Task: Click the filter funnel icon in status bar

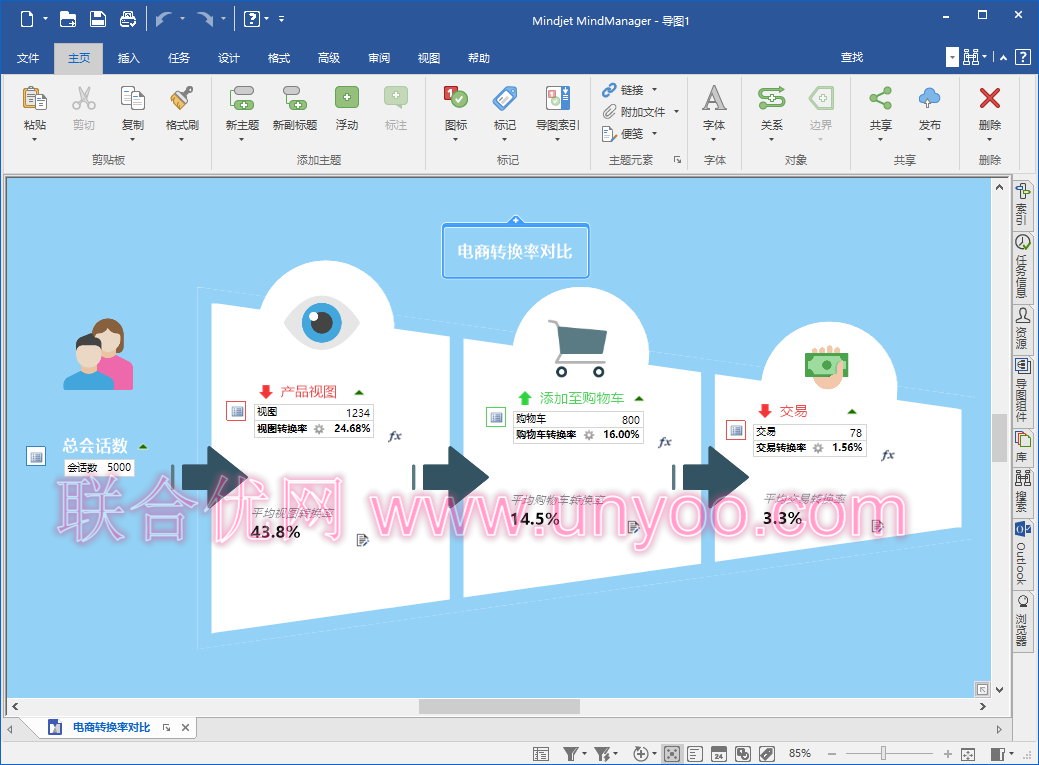Action: [x=570, y=754]
